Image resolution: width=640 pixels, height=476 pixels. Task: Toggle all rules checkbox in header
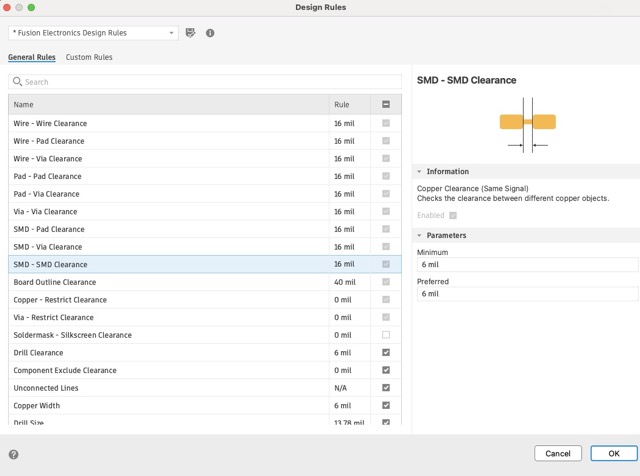pos(386,104)
